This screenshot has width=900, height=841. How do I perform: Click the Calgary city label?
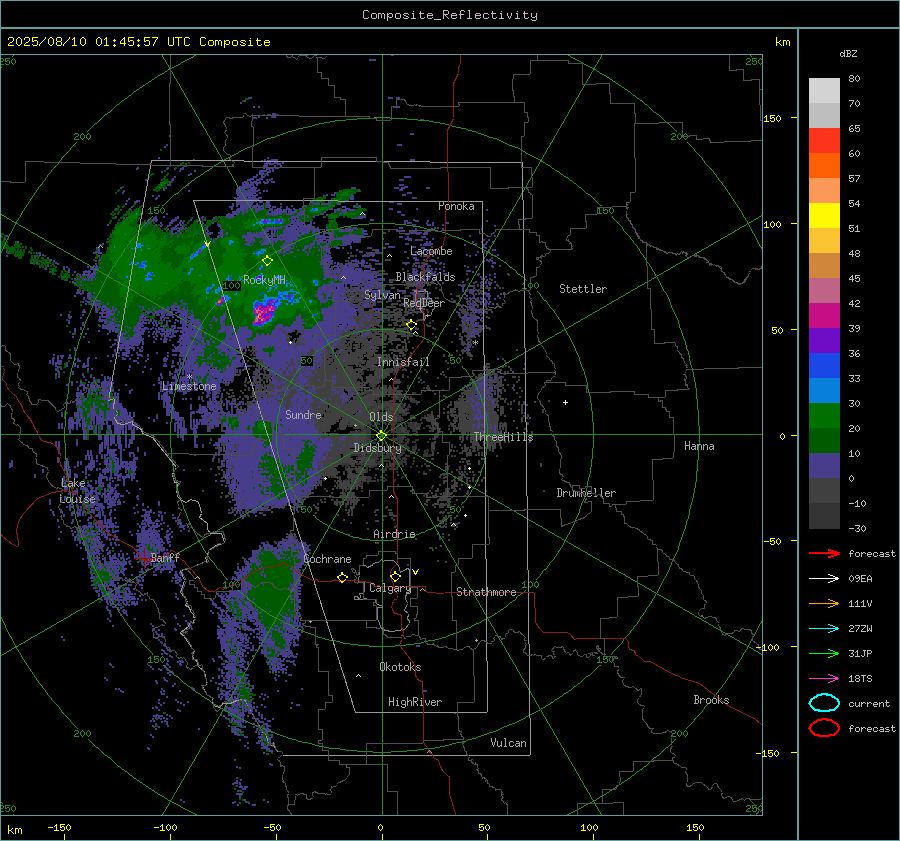tap(390, 588)
